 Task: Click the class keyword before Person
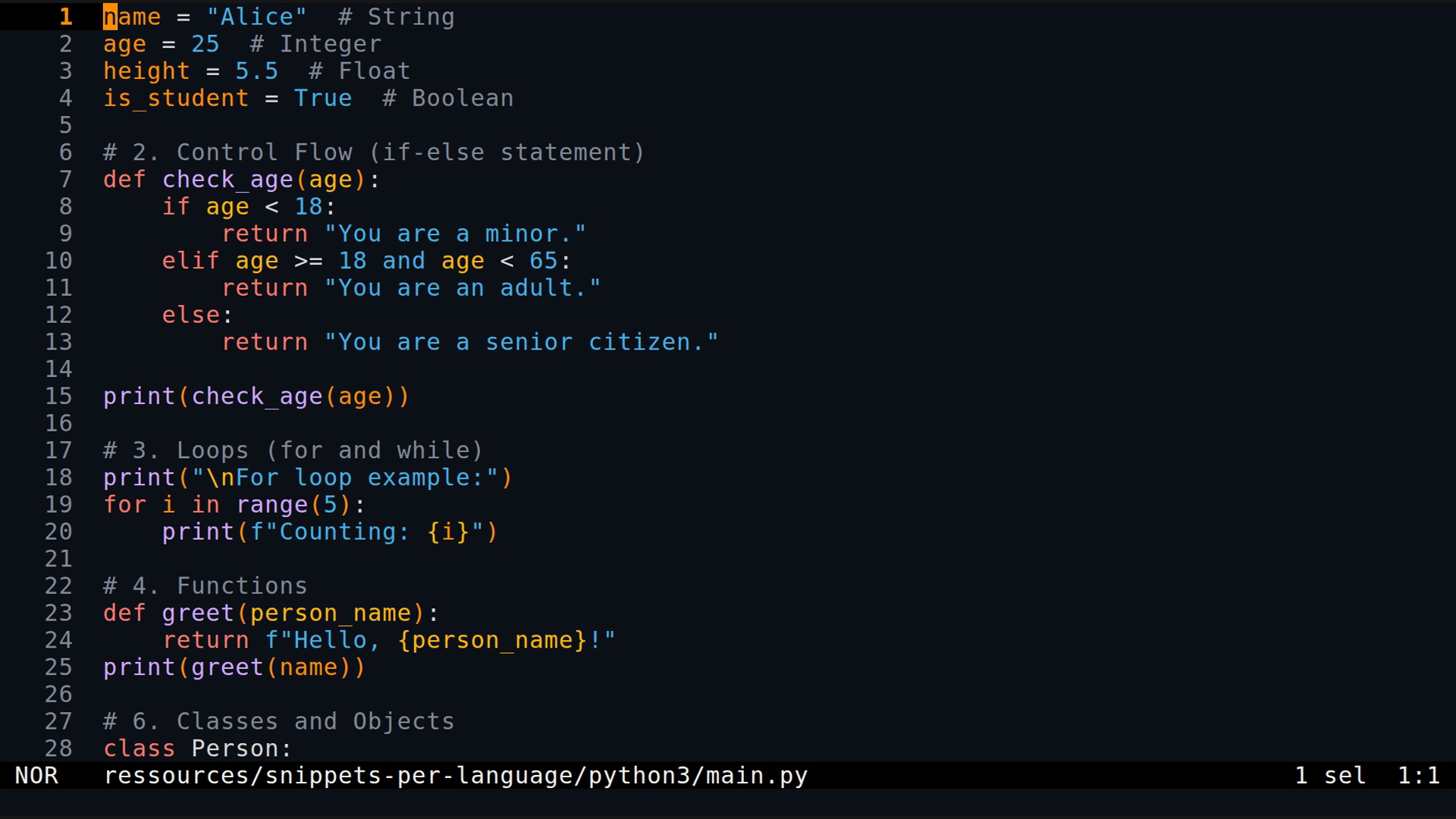pyautogui.click(x=139, y=748)
